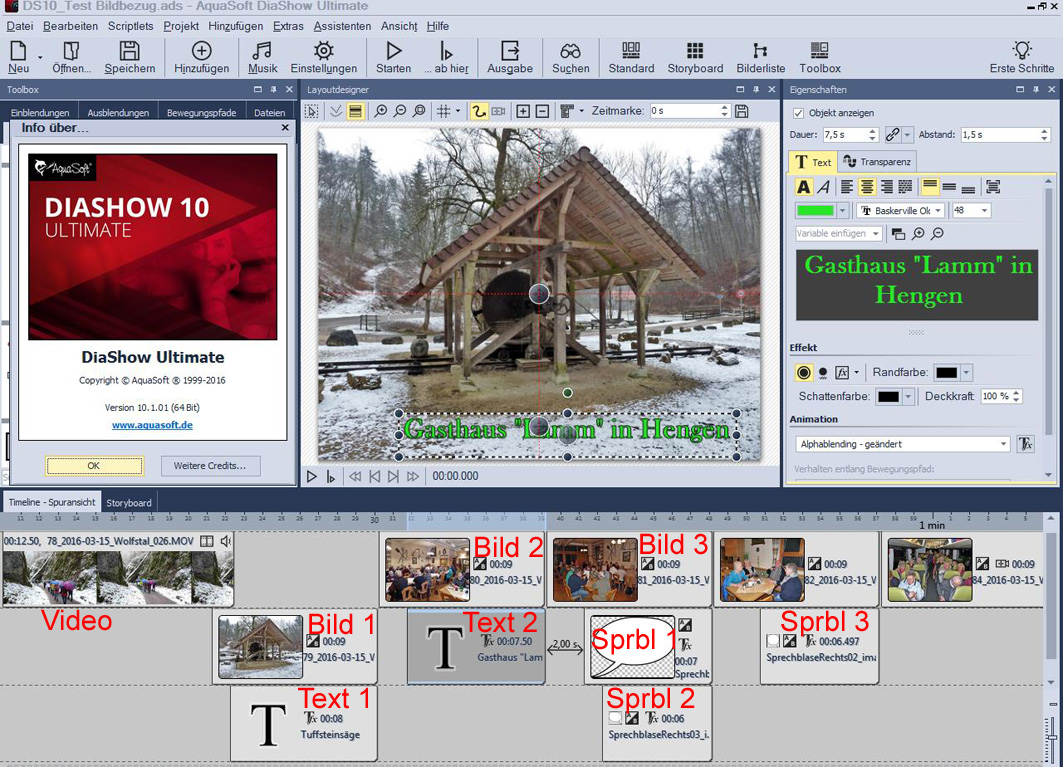Image resolution: width=1063 pixels, height=767 pixels.
Task: Toggle center text alignment button
Action: [x=866, y=187]
